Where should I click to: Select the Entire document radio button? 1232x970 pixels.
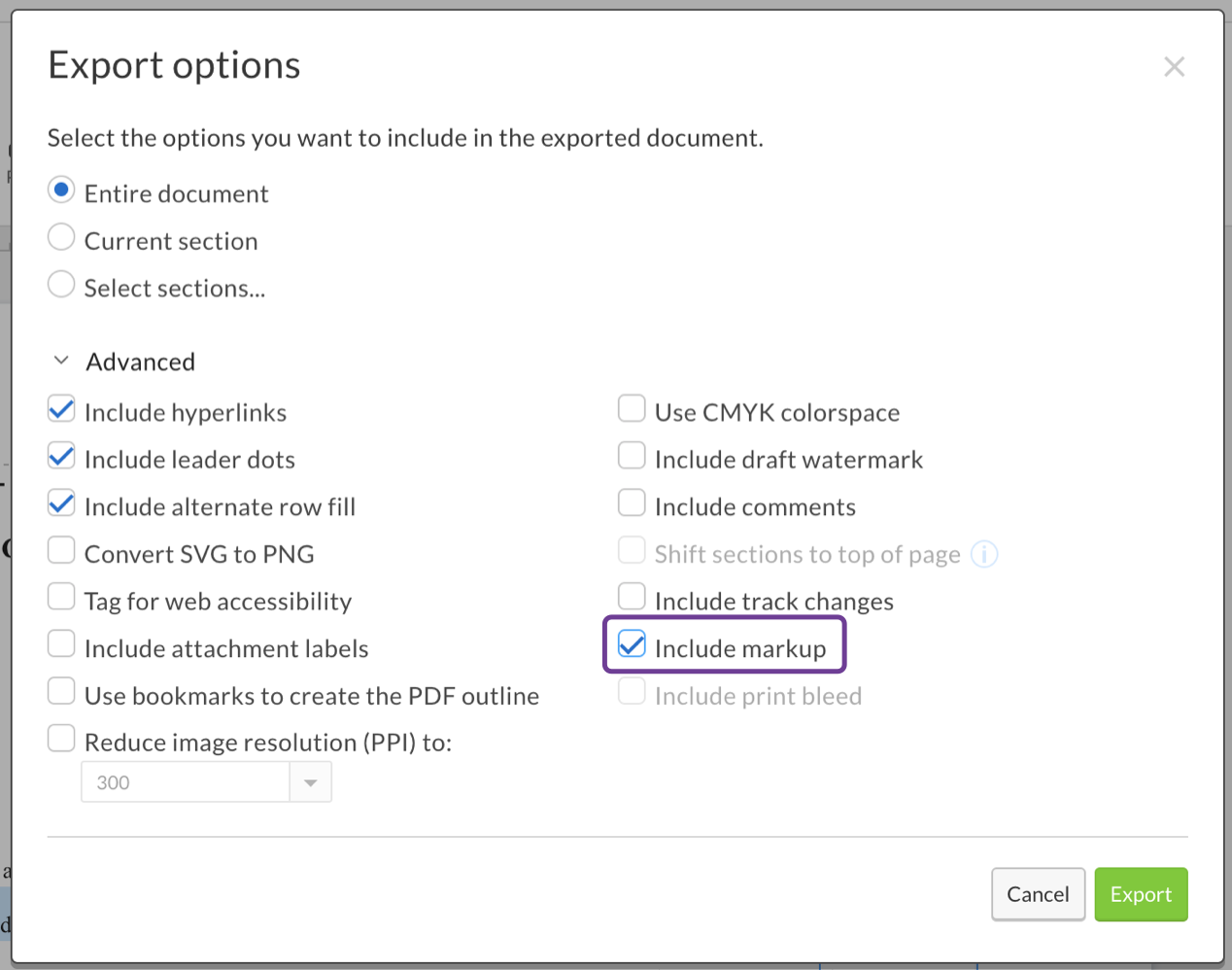click(61, 191)
